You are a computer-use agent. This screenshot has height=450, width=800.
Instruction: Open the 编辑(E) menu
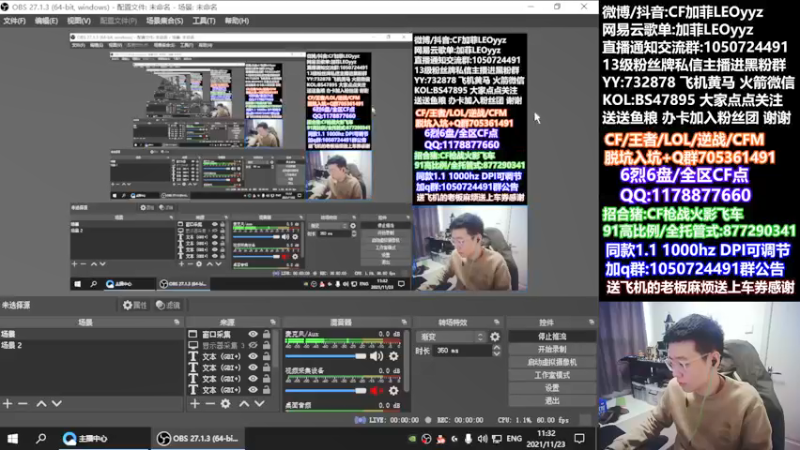[x=46, y=21]
